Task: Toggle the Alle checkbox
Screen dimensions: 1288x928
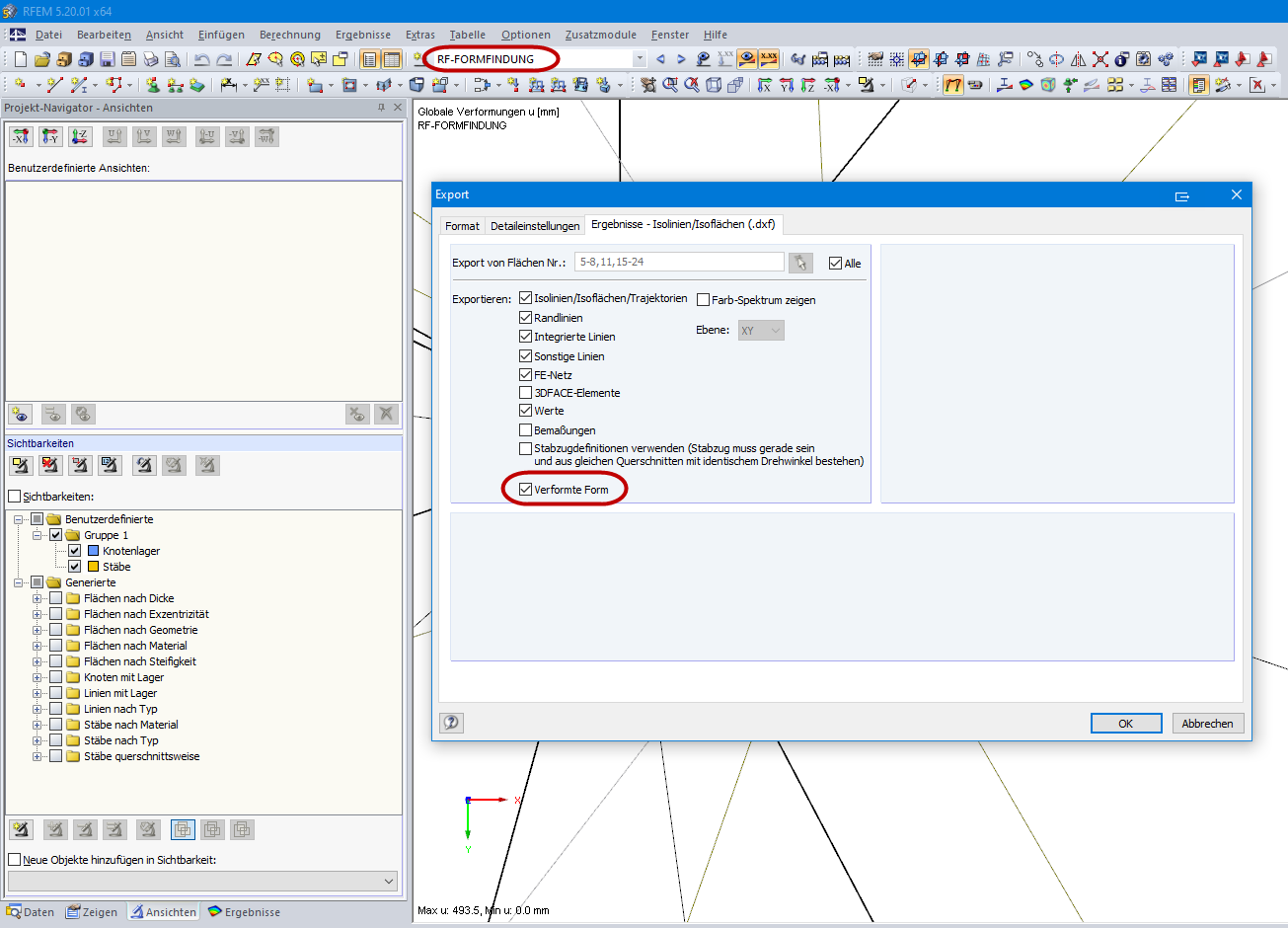Action: tap(836, 264)
